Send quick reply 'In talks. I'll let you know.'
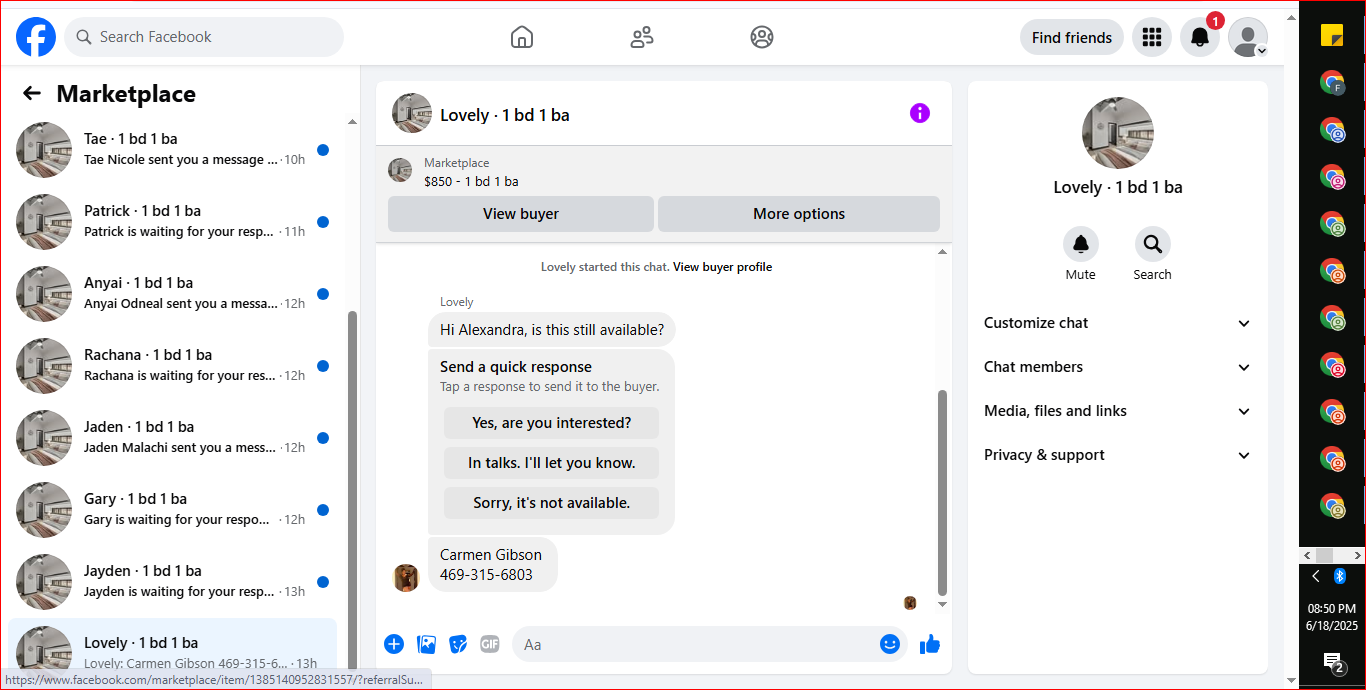The image size is (1366, 690). 552,463
